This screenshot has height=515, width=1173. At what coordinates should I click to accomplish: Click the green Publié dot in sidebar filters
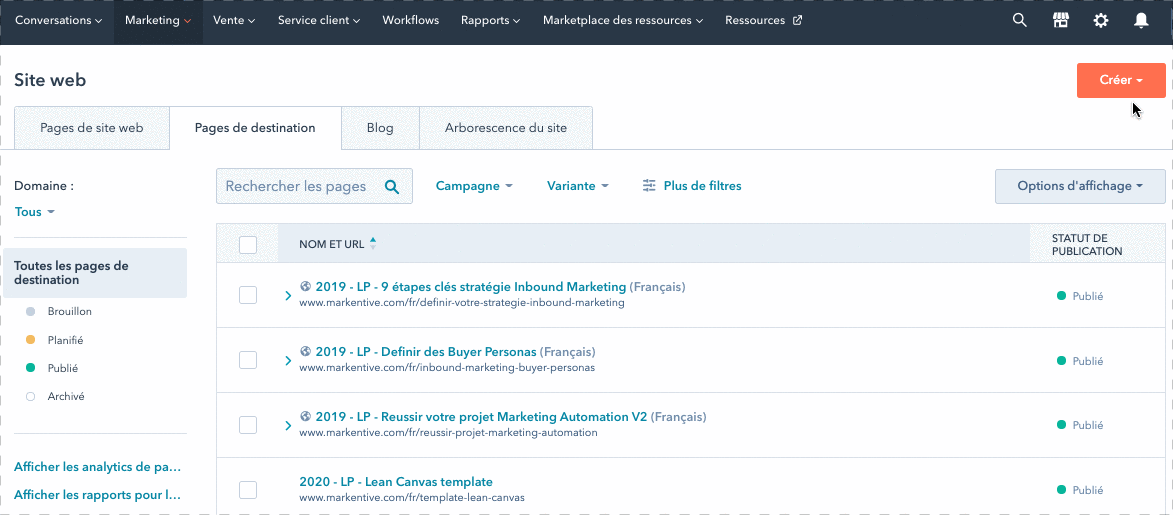coord(31,368)
